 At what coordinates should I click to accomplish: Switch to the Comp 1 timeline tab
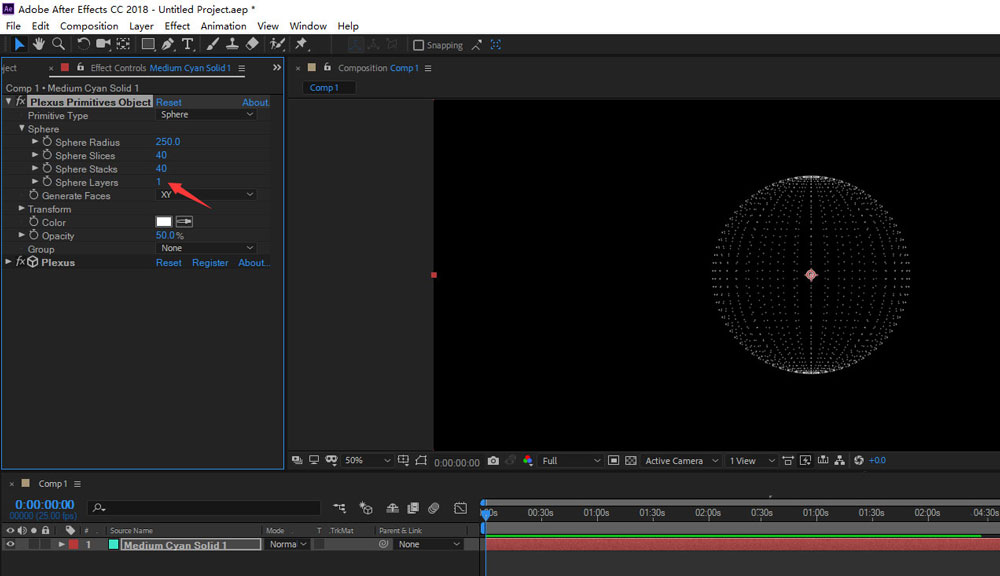(x=53, y=484)
